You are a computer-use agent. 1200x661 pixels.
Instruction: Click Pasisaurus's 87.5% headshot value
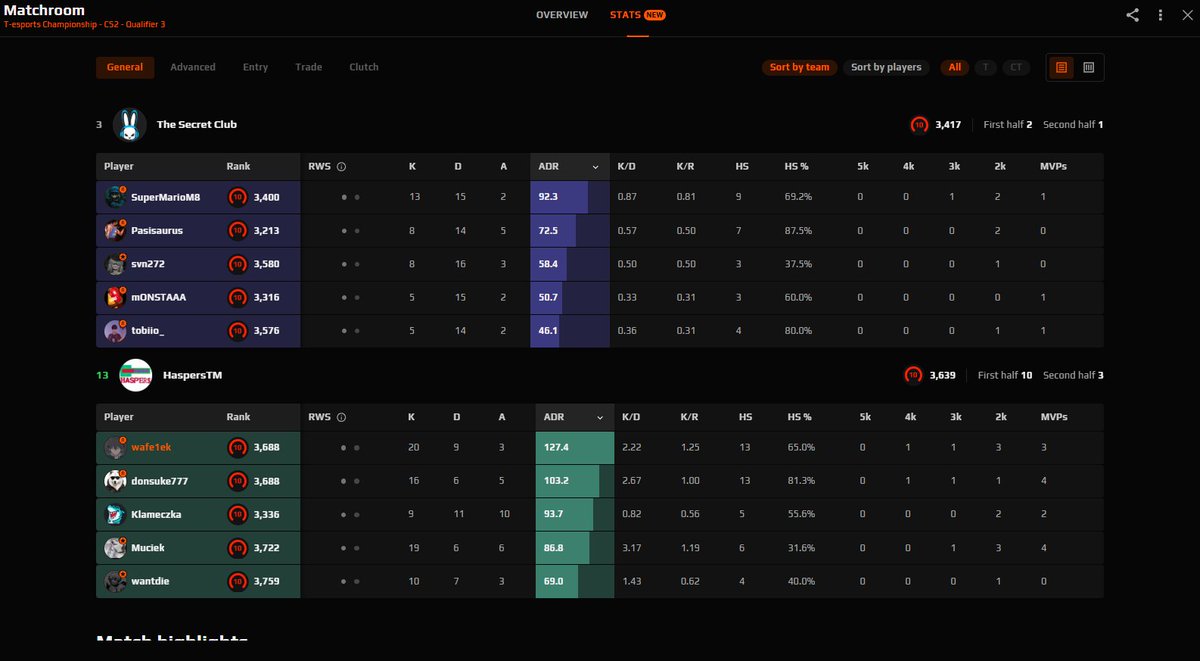pyautogui.click(x=798, y=231)
